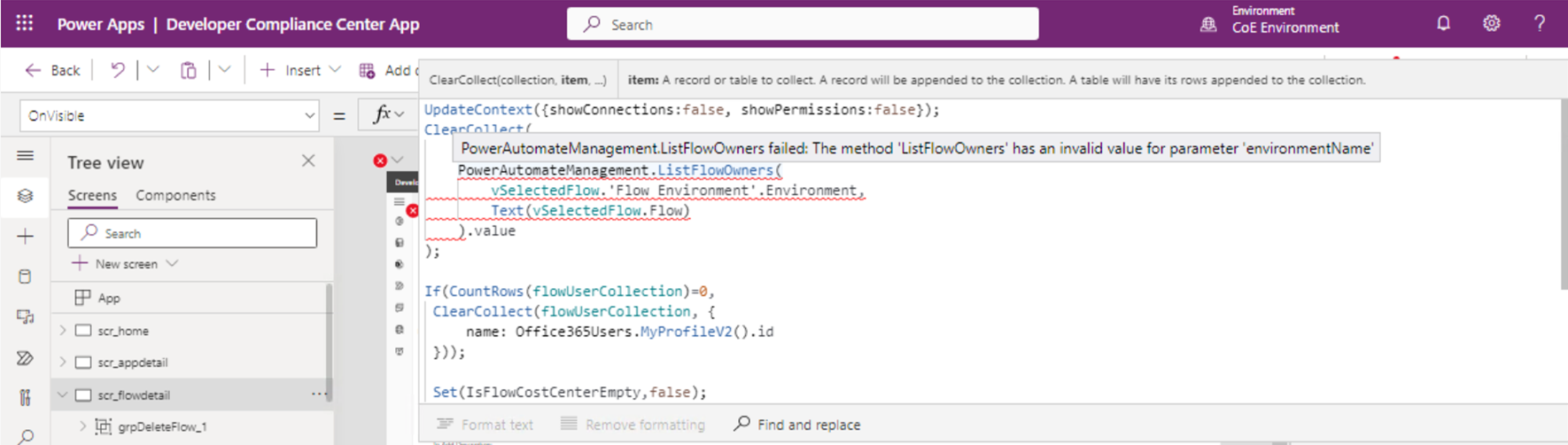Screen dimensions: 1568x445
Task: Click the Insert plus icon in sidebar
Action: click(25, 237)
